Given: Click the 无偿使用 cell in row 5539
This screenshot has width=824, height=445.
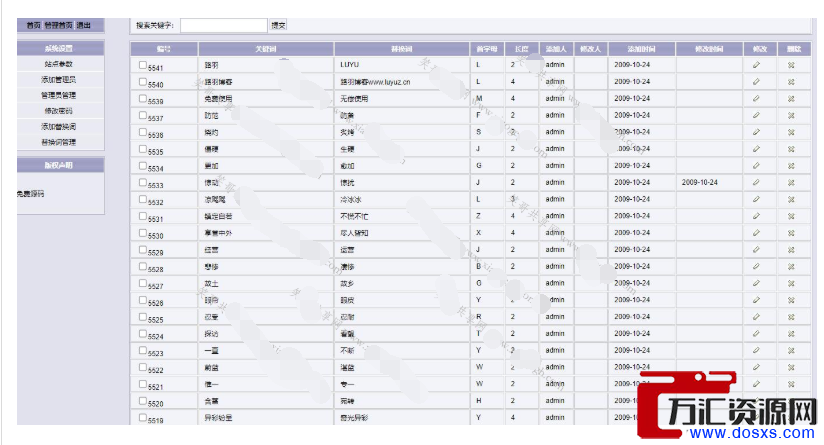Looking at the screenshot, I should pyautogui.click(x=354, y=99).
